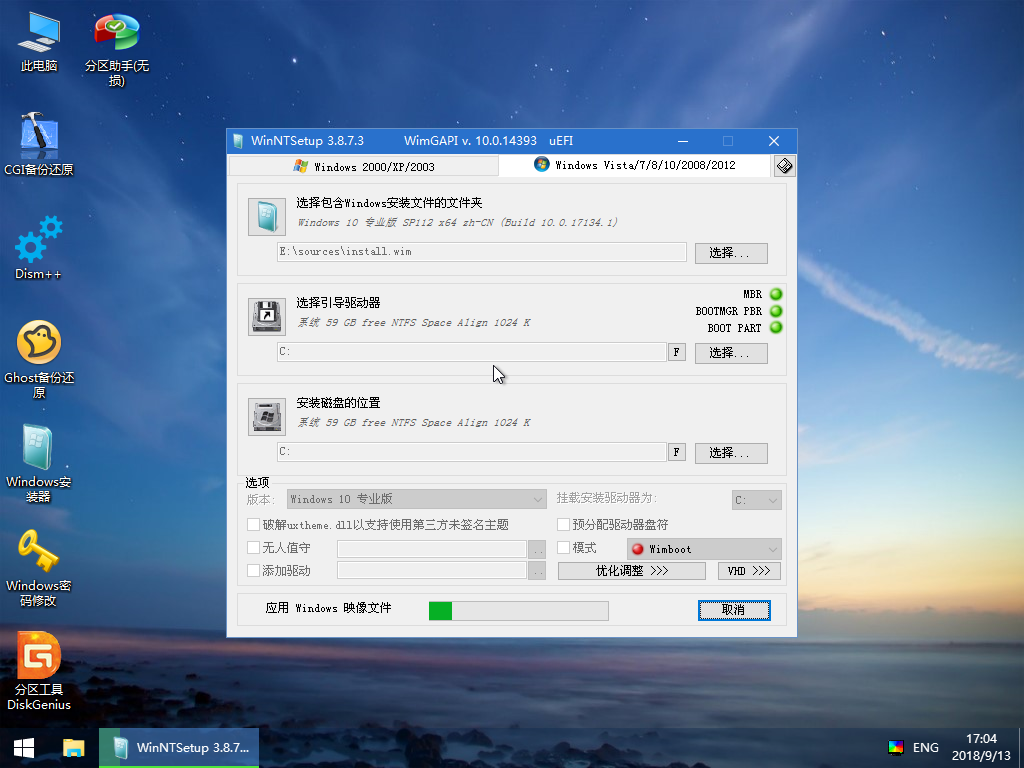Enable the 添加驱动 add drivers checkbox
1024x768 pixels.
tap(253, 570)
